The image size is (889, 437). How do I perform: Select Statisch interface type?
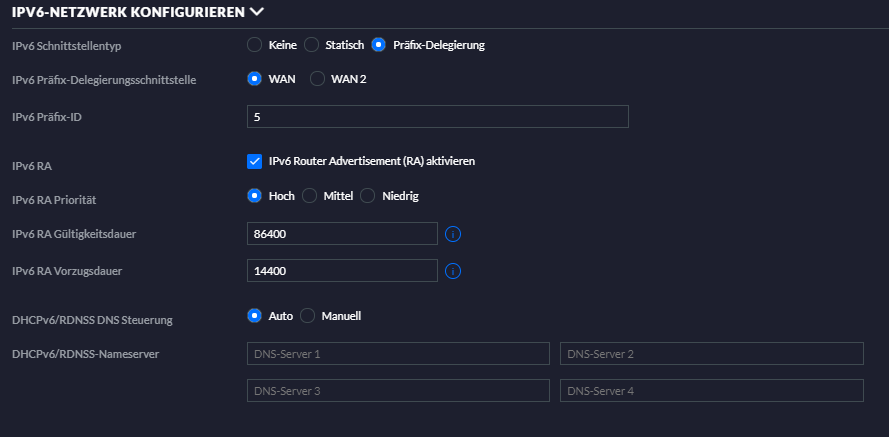pos(311,45)
